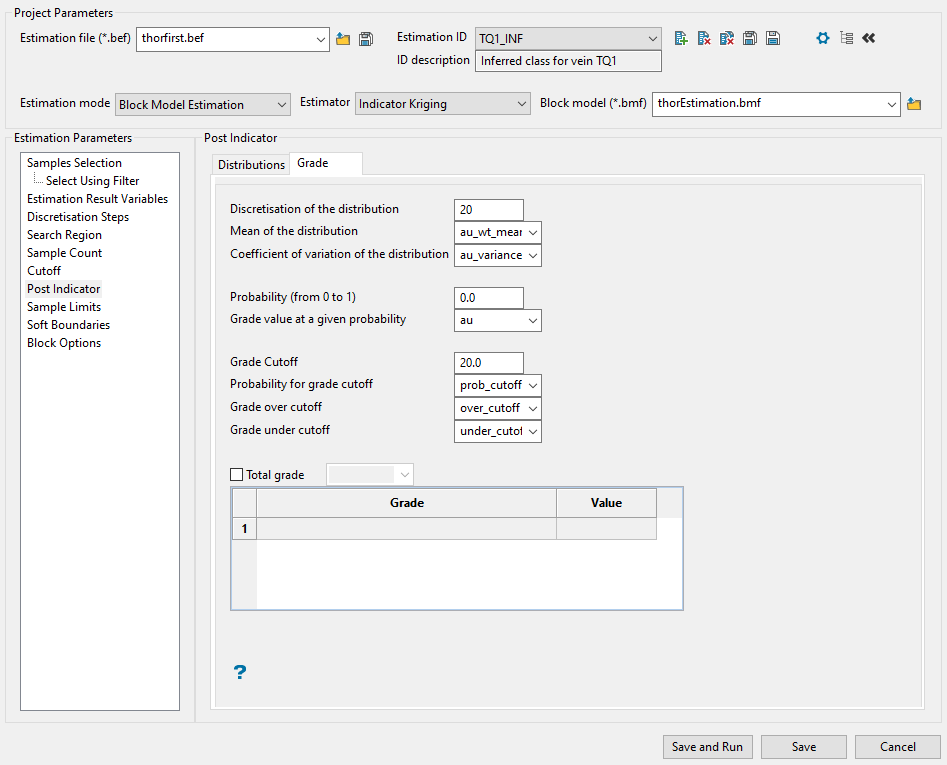Collapse the panel with the double-chevron icon
Viewport: 947px width, 765px height.
[869, 38]
